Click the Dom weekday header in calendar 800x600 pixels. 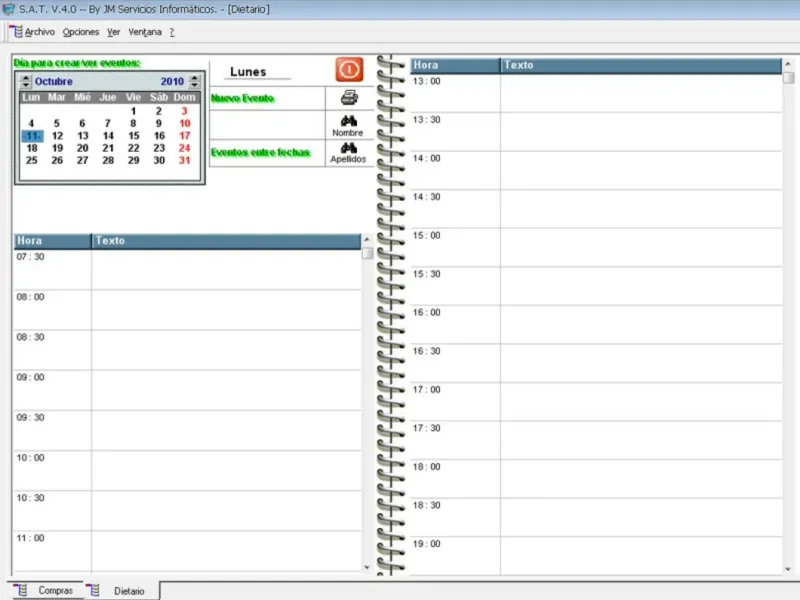coord(184,97)
